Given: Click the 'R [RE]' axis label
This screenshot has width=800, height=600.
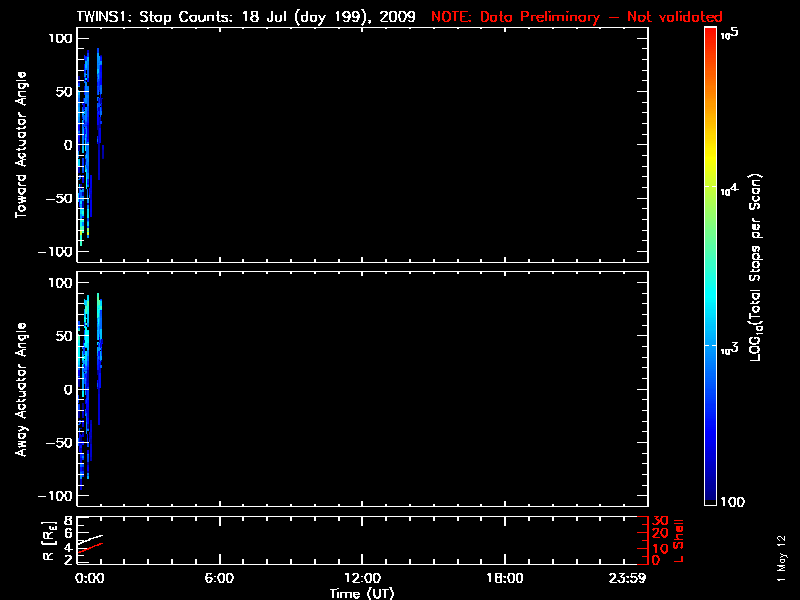Looking at the screenshot, I should pyautogui.click(x=48, y=541).
